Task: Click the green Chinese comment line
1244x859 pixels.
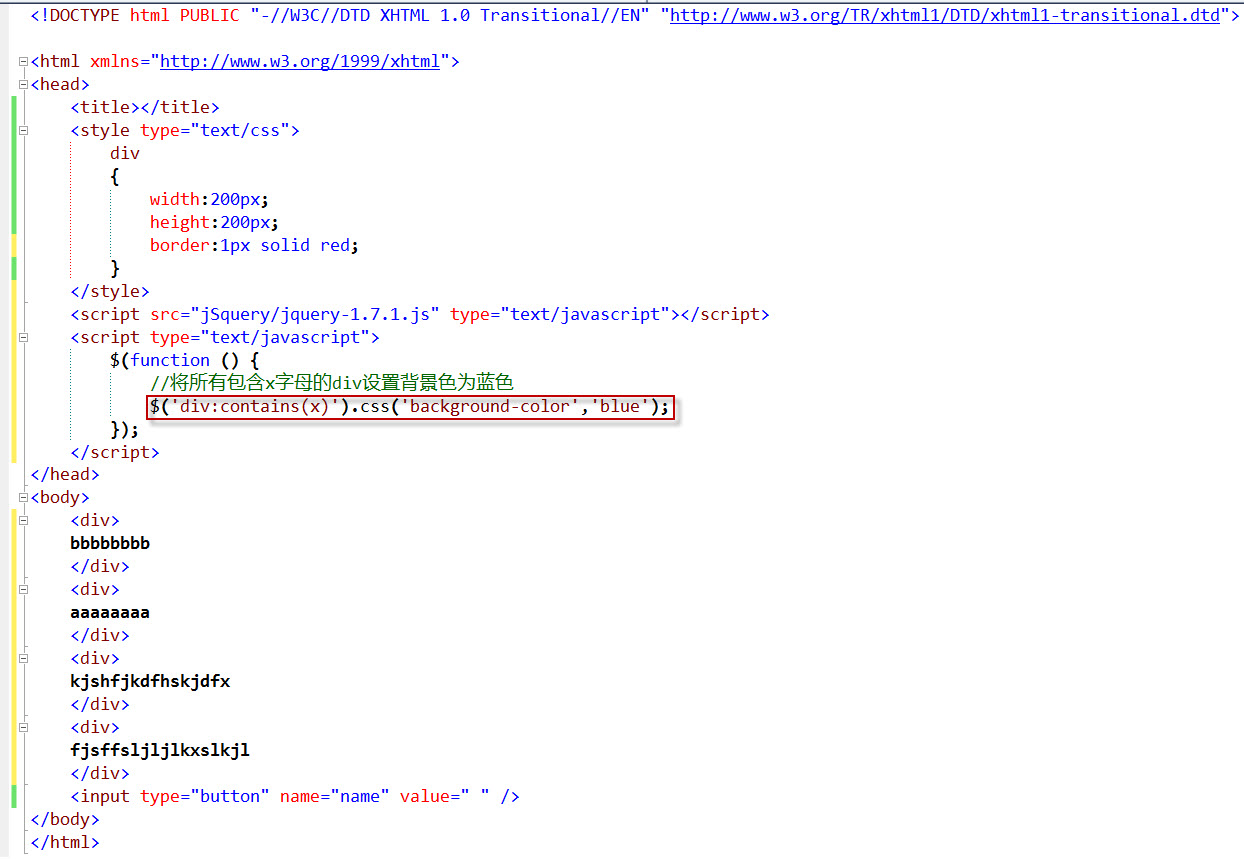Action: click(x=331, y=383)
